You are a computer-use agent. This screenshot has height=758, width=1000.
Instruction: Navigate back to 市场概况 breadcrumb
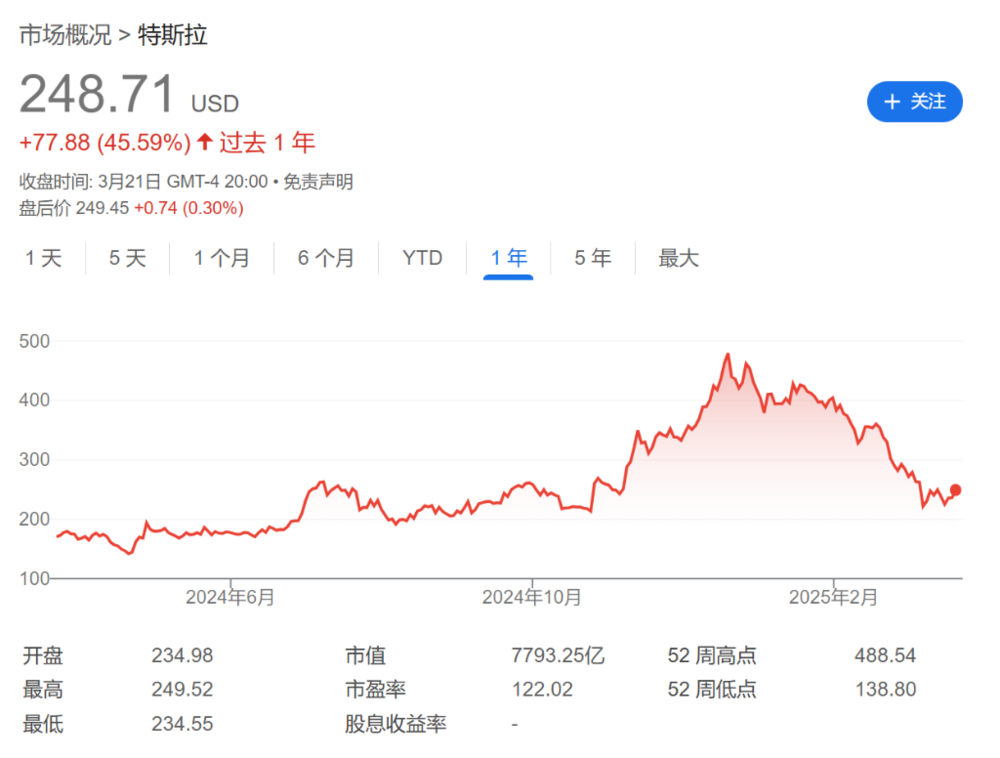click(64, 34)
